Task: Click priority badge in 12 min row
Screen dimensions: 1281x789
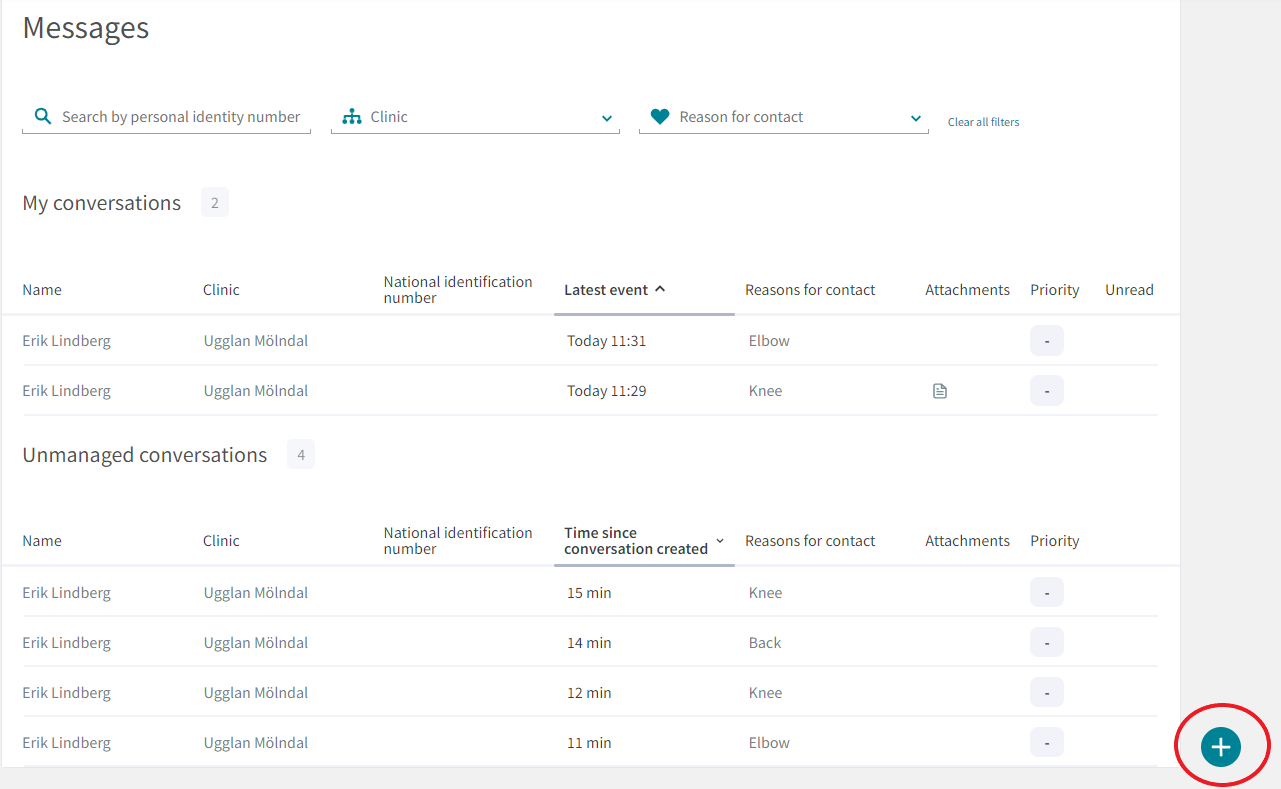Action: coord(1047,693)
